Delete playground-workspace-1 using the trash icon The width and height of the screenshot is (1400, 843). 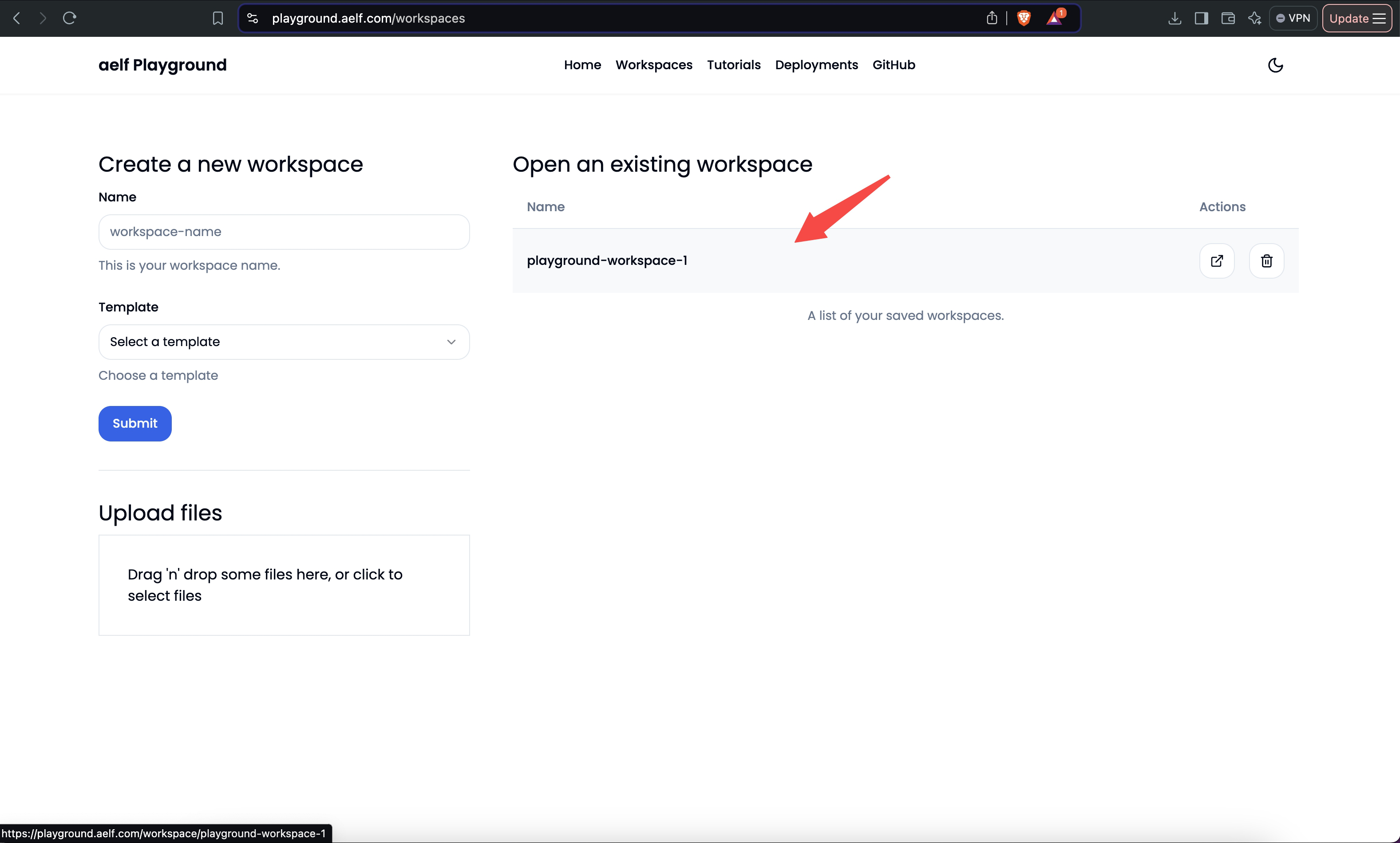point(1266,261)
